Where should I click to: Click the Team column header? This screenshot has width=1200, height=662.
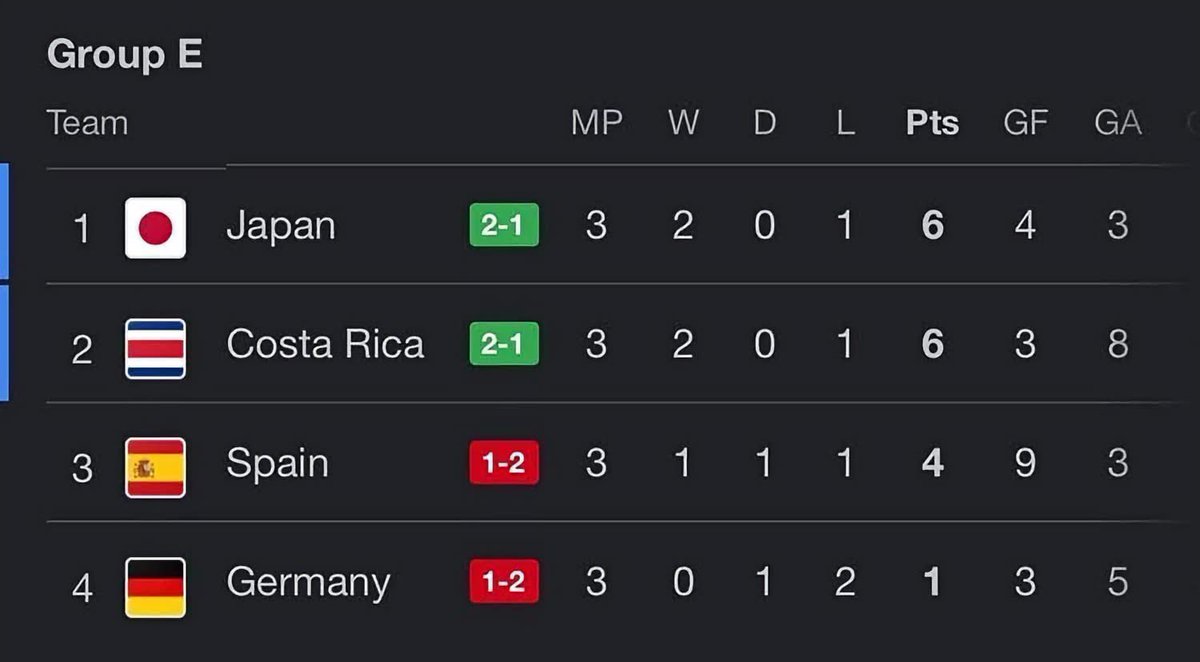pyautogui.click(x=88, y=123)
